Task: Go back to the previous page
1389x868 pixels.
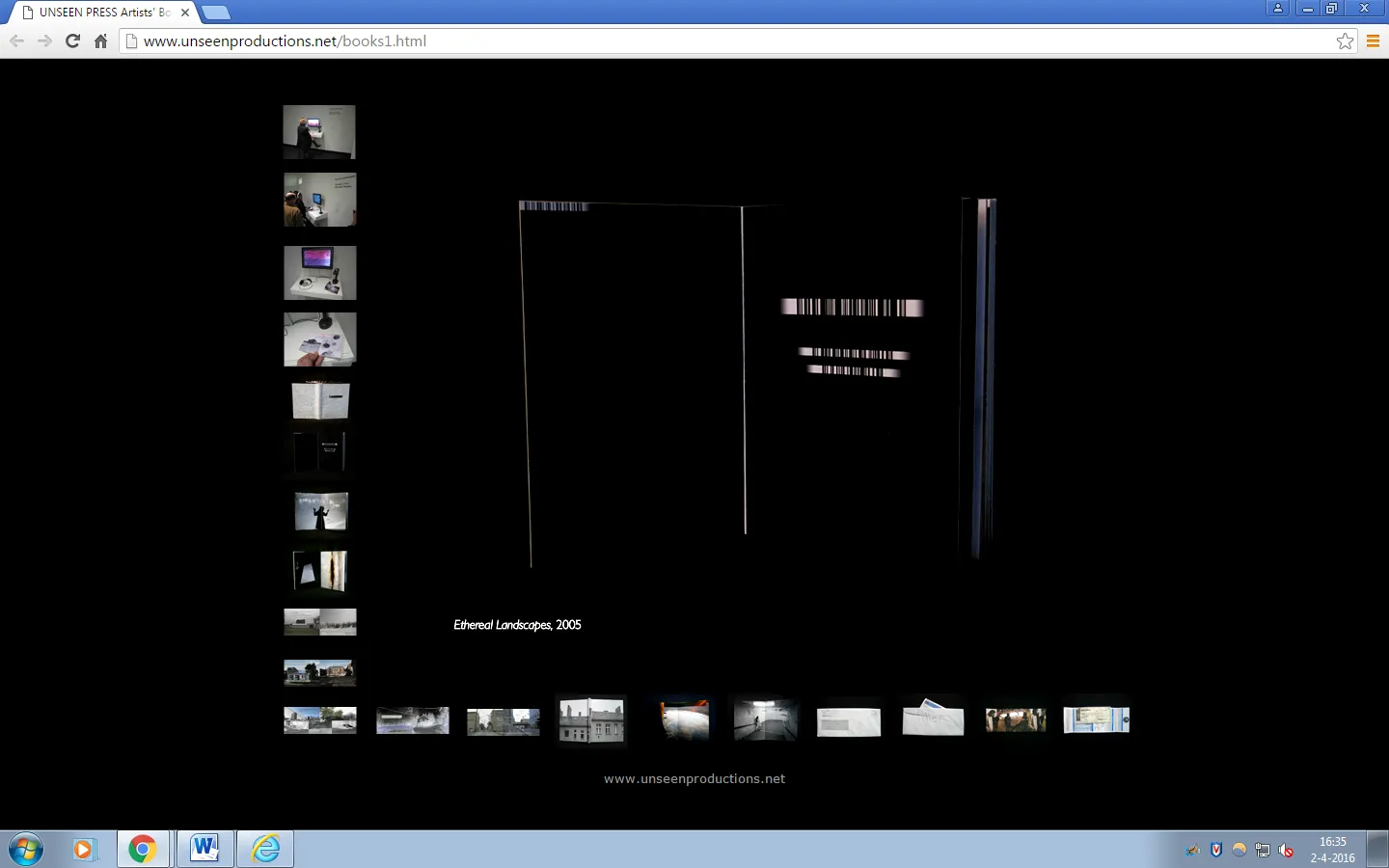Action: (16, 41)
